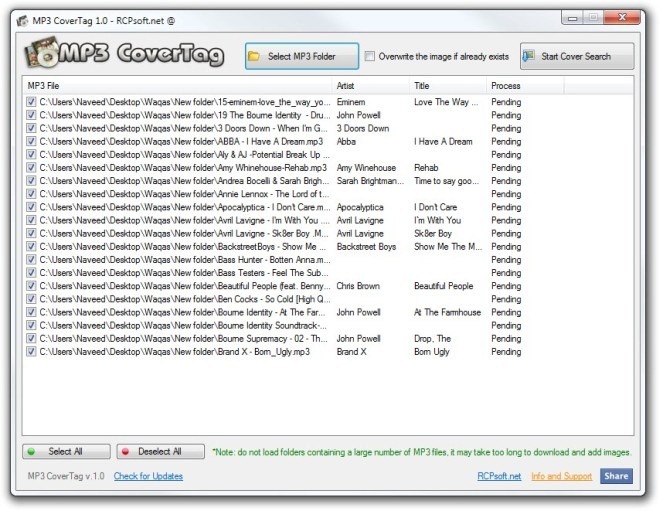Image resolution: width=660 pixels, height=511 pixels.
Task: Select the Eminem artist cell
Action: pyautogui.click(x=351, y=102)
